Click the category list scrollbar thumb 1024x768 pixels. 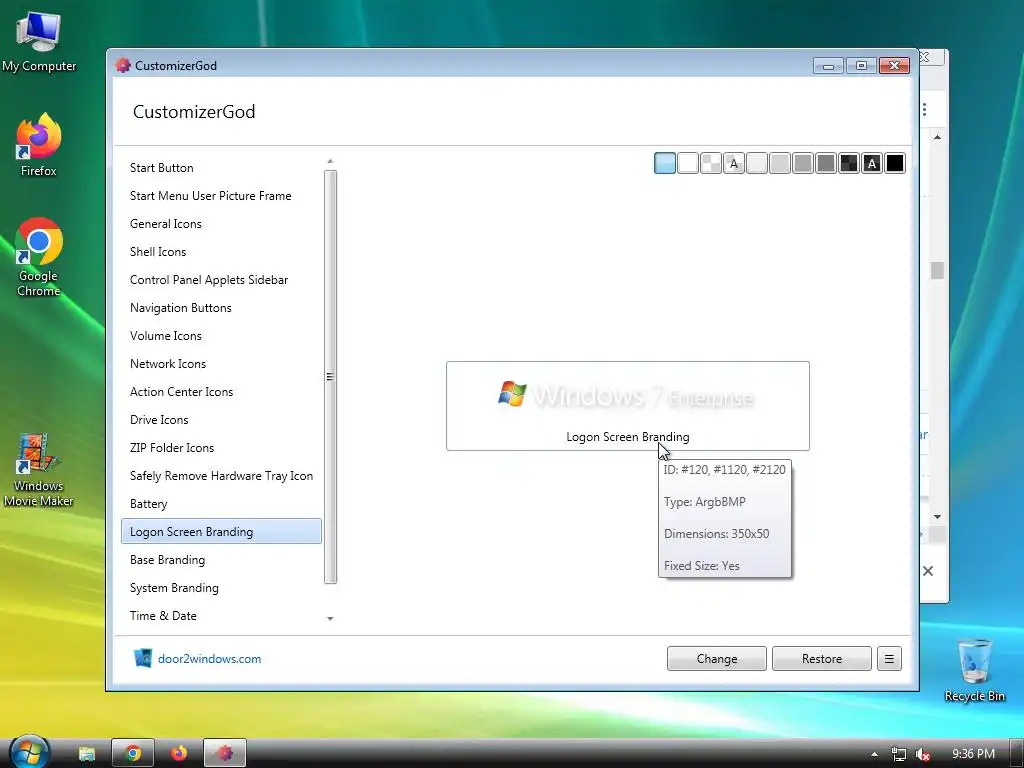[x=330, y=377]
